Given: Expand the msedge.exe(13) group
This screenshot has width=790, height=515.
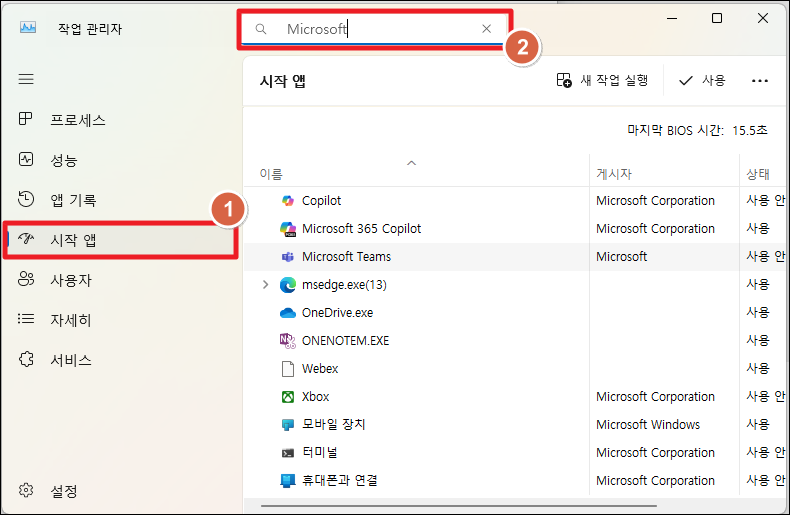Looking at the screenshot, I should (x=266, y=285).
